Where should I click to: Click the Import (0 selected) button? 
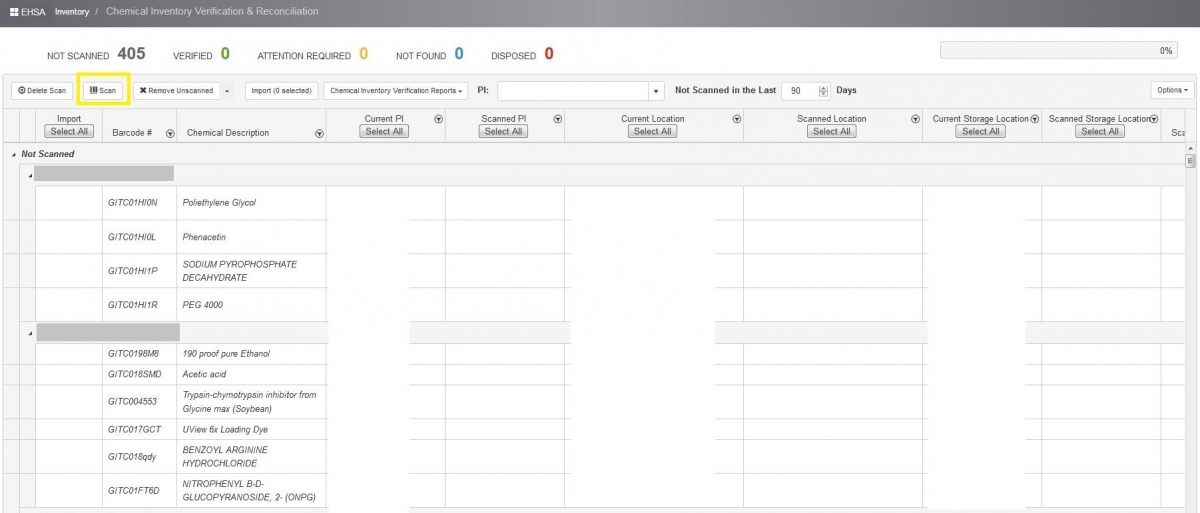pyautogui.click(x=281, y=91)
